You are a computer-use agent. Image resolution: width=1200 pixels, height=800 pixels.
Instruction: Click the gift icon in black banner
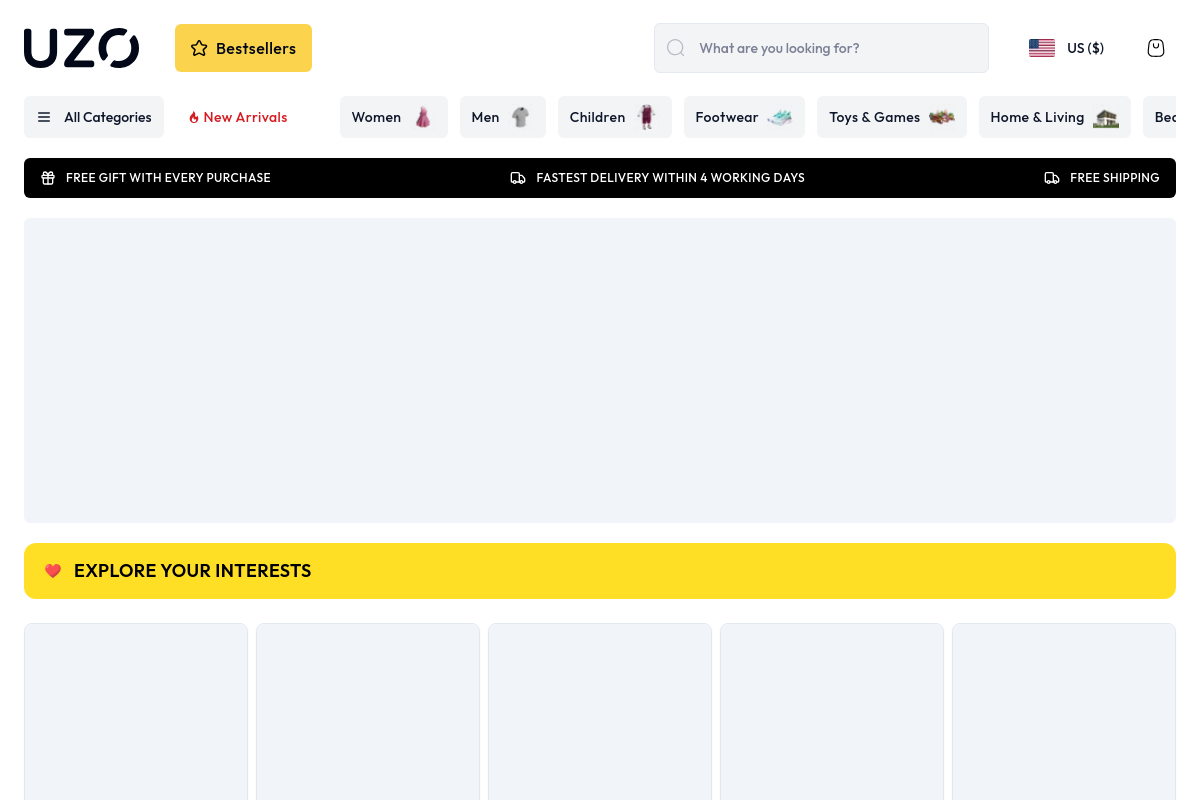(48, 178)
